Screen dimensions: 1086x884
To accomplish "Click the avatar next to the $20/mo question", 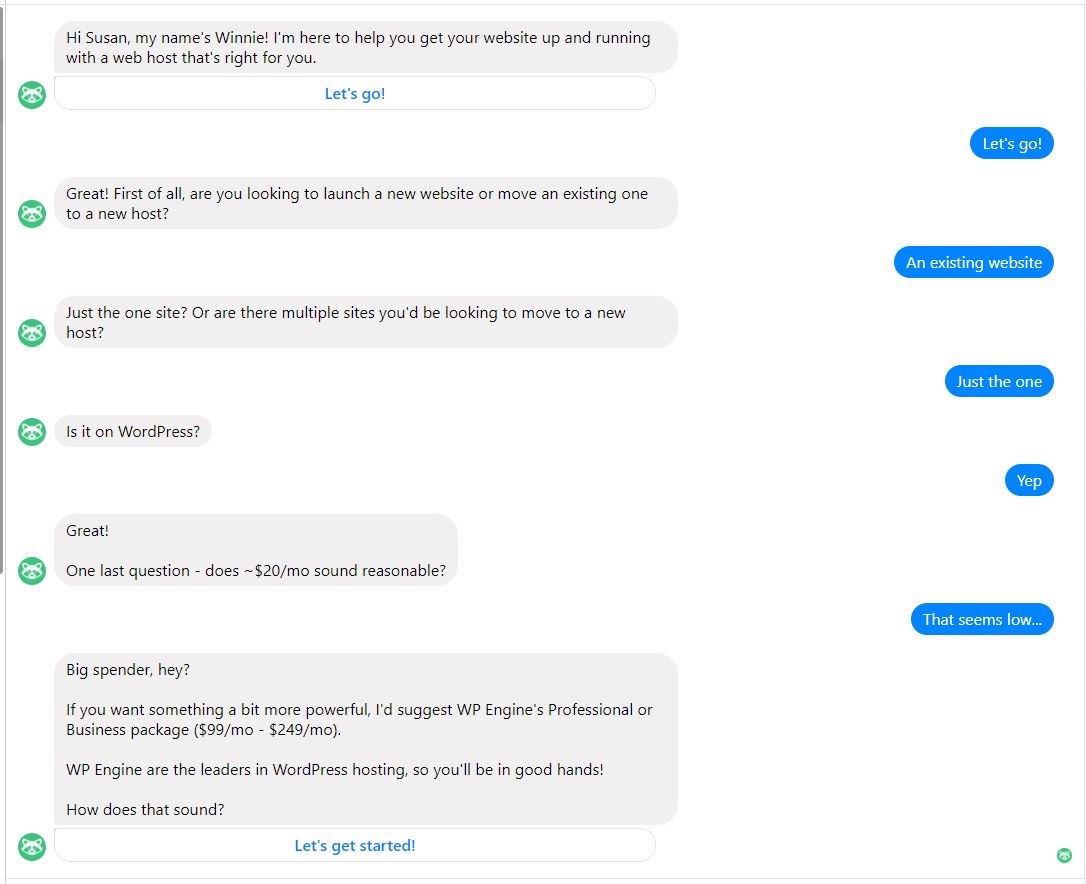I will (32, 570).
